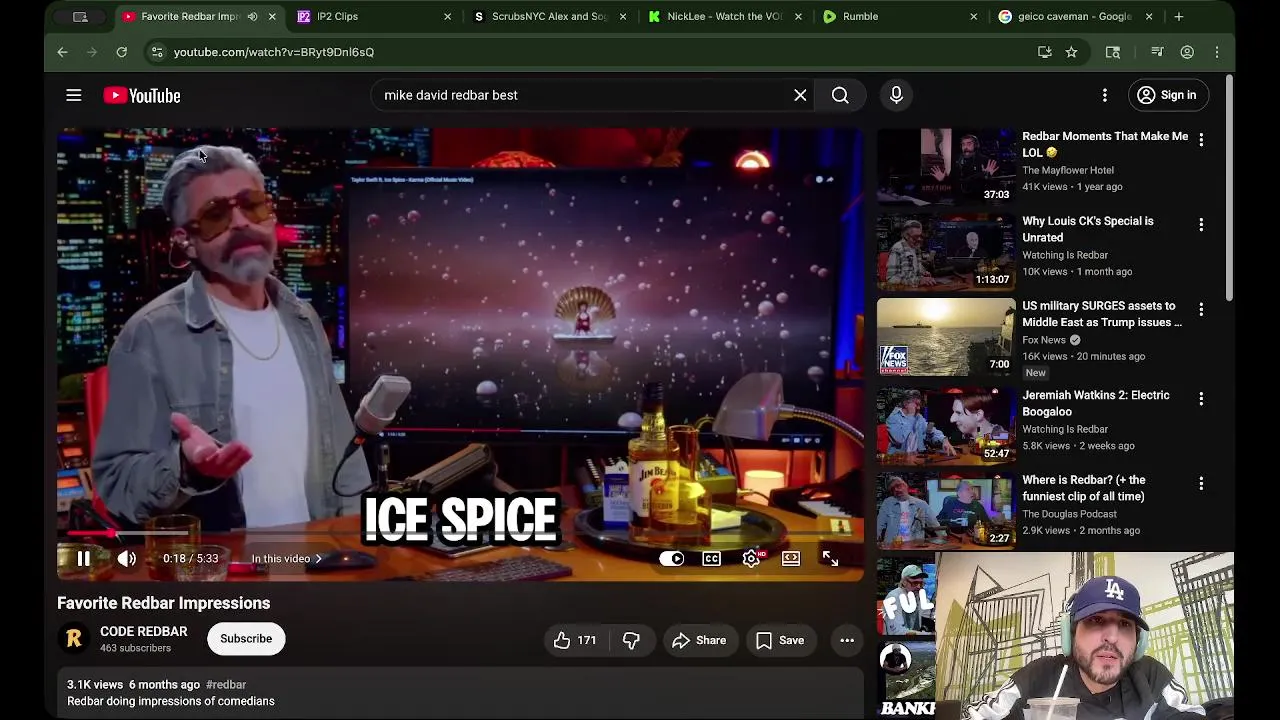
Task: Open Where is Redbar video title
Action: tap(1083, 488)
